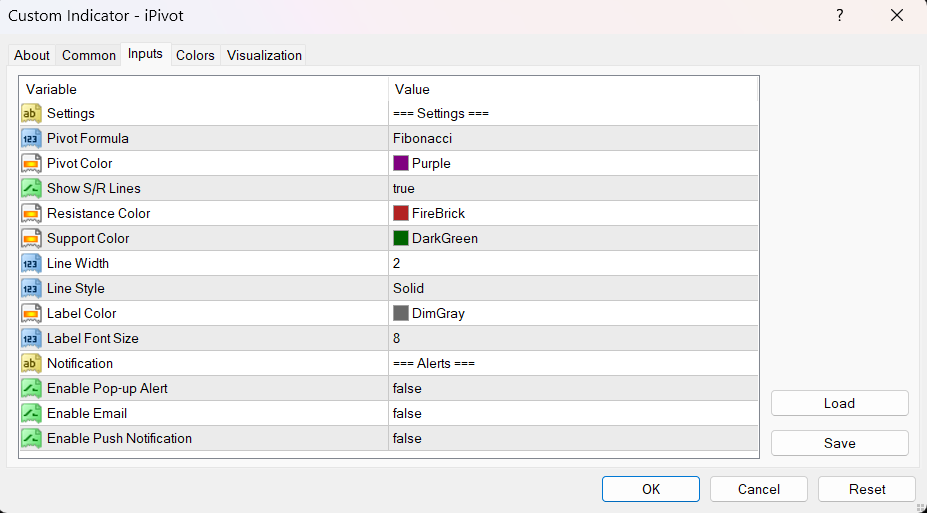Click the boolean icon beside Show S/R Lines
Screen dimensions: 927x513
point(31,189)
